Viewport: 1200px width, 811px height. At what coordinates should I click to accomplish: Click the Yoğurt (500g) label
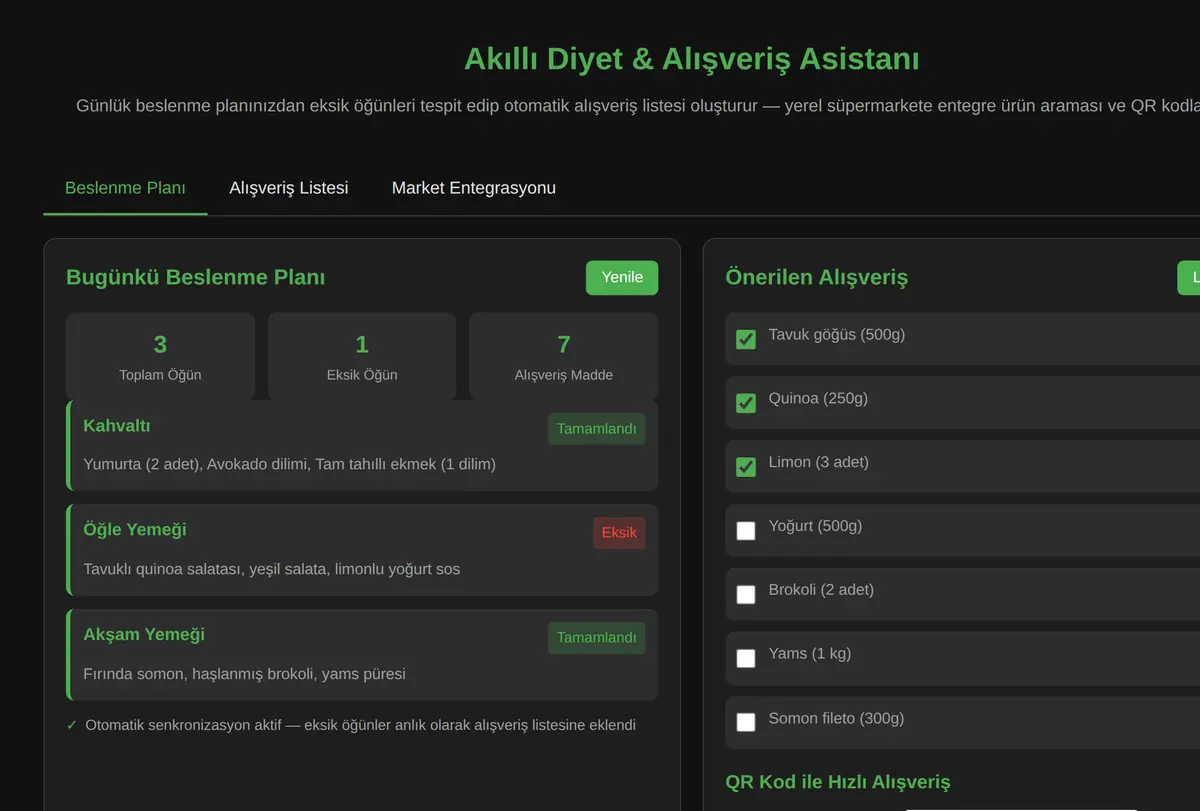coord(815,526)
